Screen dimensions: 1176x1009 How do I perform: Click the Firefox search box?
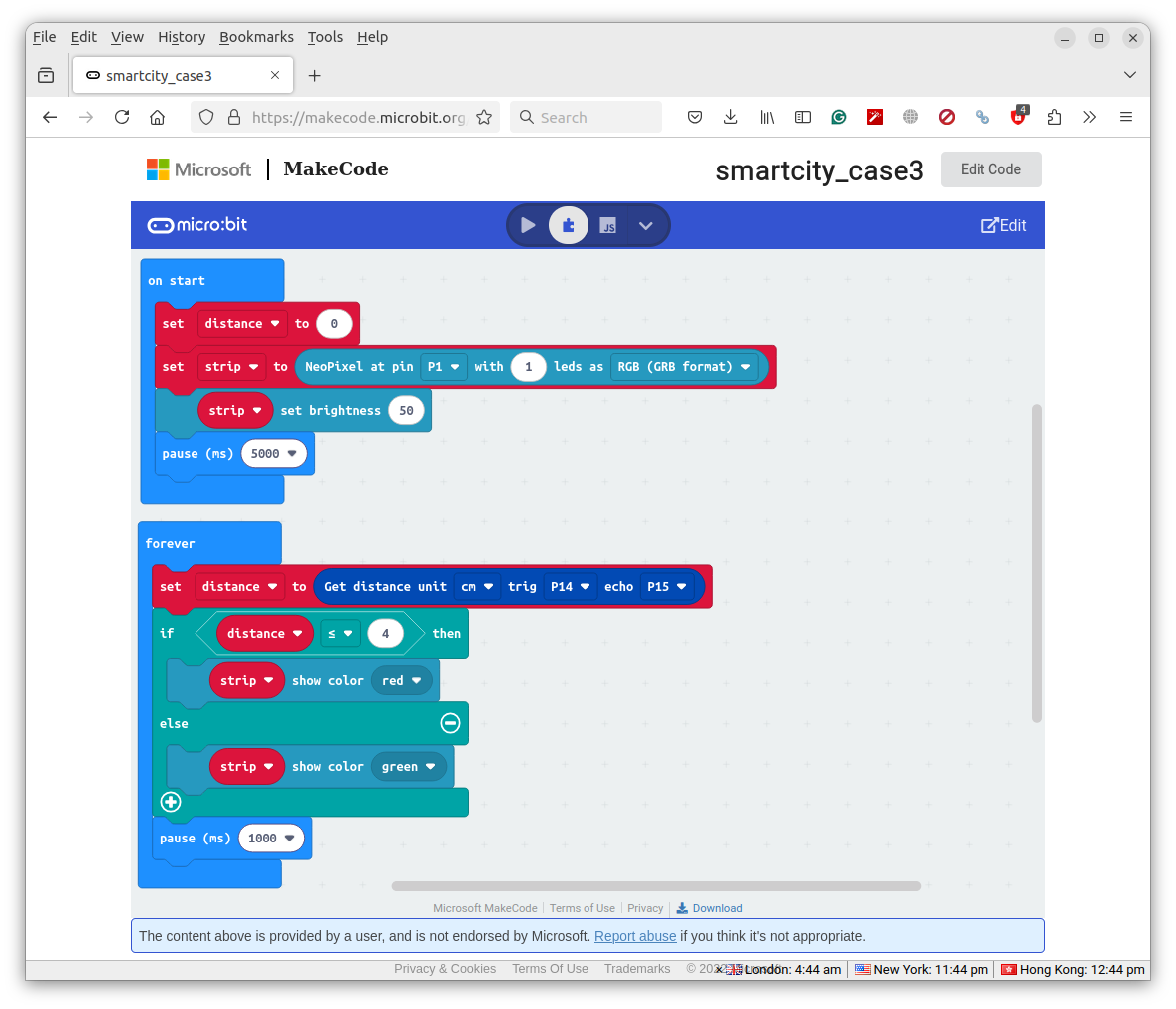(586, 117)
